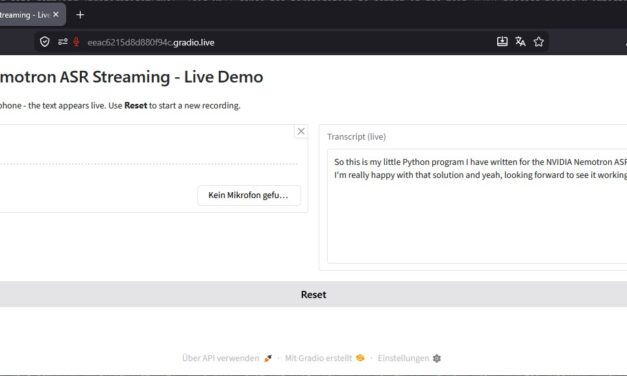Open 'Einstellungen' settings link
The height and width of the screenshot is (376, 627).
[409, 358]
